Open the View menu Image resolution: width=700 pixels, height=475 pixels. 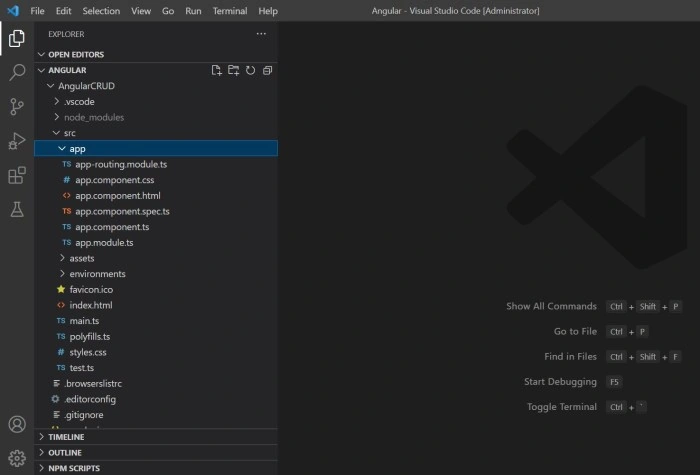(x=141, y=11)
